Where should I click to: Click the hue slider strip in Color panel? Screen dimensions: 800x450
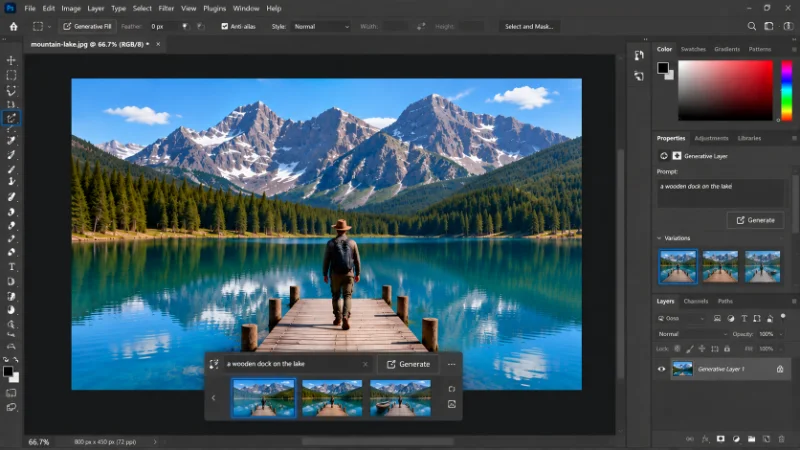click(x=787, y=90)
